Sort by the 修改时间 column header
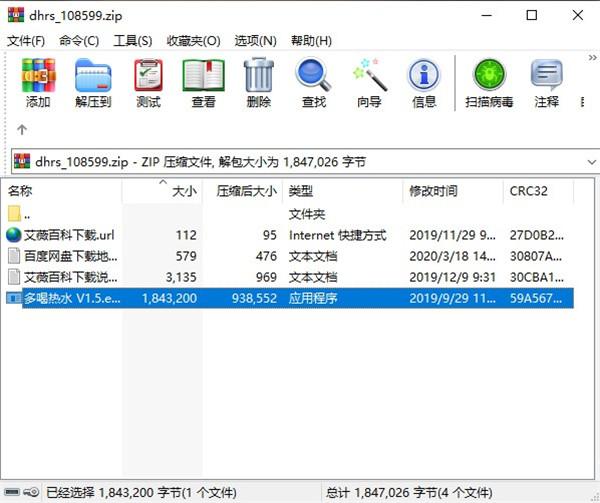This screenshot has height=503, width=600. pyautogui.click(x=453, y=190)
